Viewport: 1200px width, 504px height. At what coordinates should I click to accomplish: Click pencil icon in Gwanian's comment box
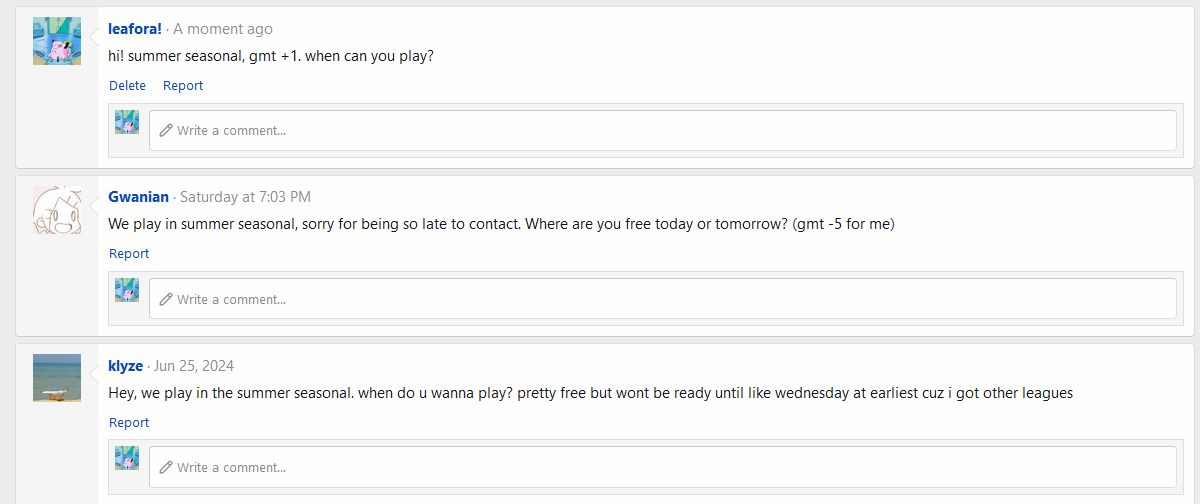(x=166, y=299)
